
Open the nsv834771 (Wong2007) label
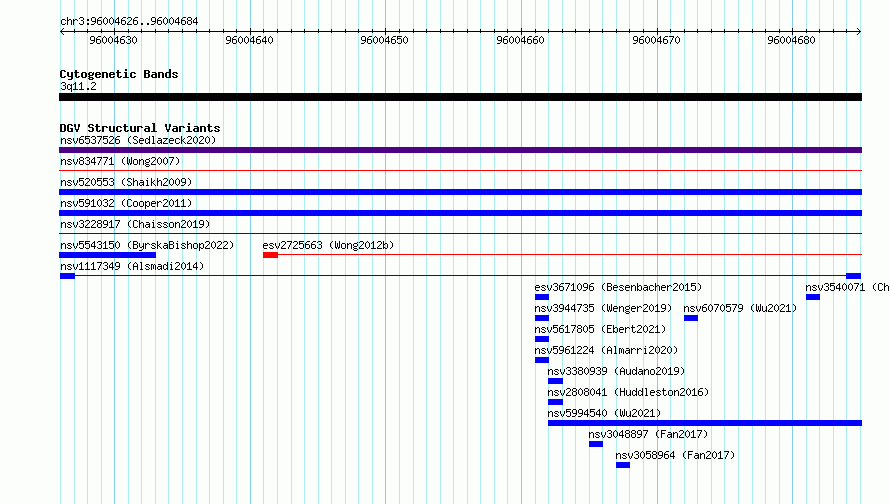tap(120, 161)
